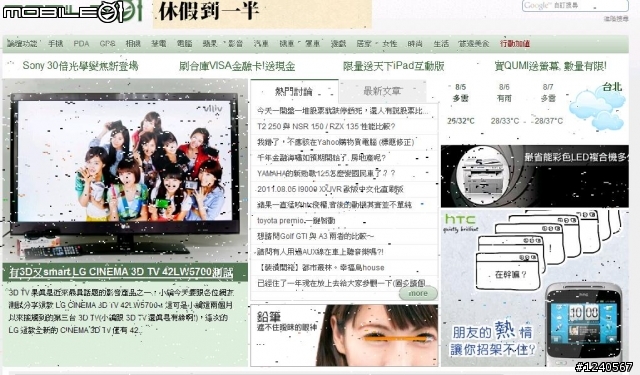
Task: Open the 遊戲 category
Action: pyautogui.click(x=338, y=43)
